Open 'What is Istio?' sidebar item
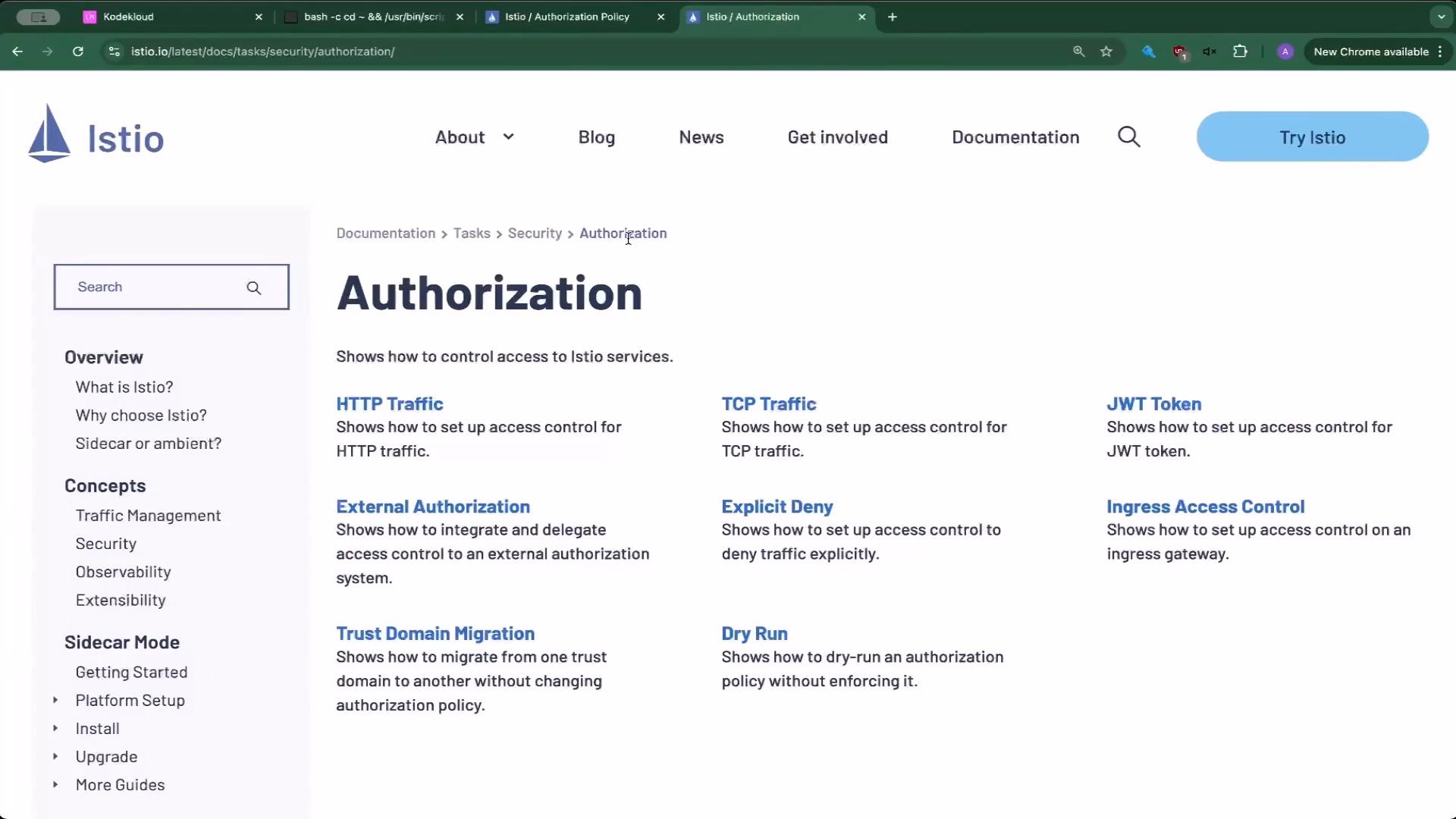This screenshot has width=1456, height=819. pyautogui.click(x=124, y=388)
